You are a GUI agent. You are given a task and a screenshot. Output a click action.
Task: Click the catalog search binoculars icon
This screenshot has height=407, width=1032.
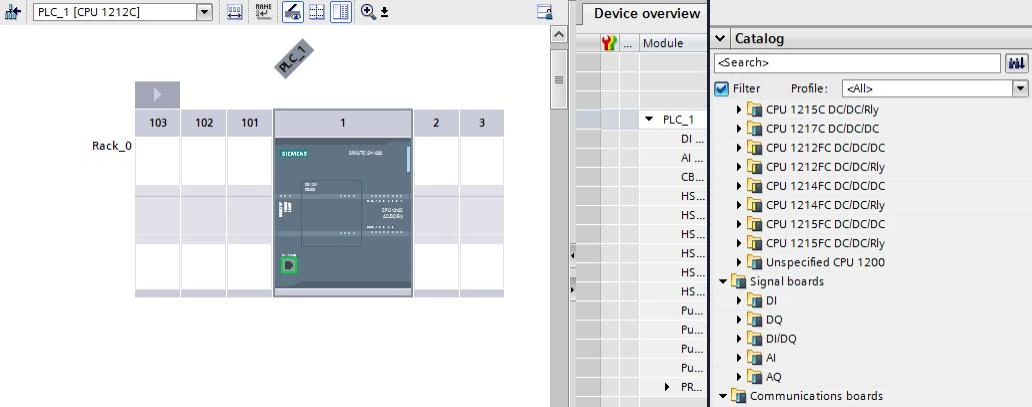(1015, 63)
